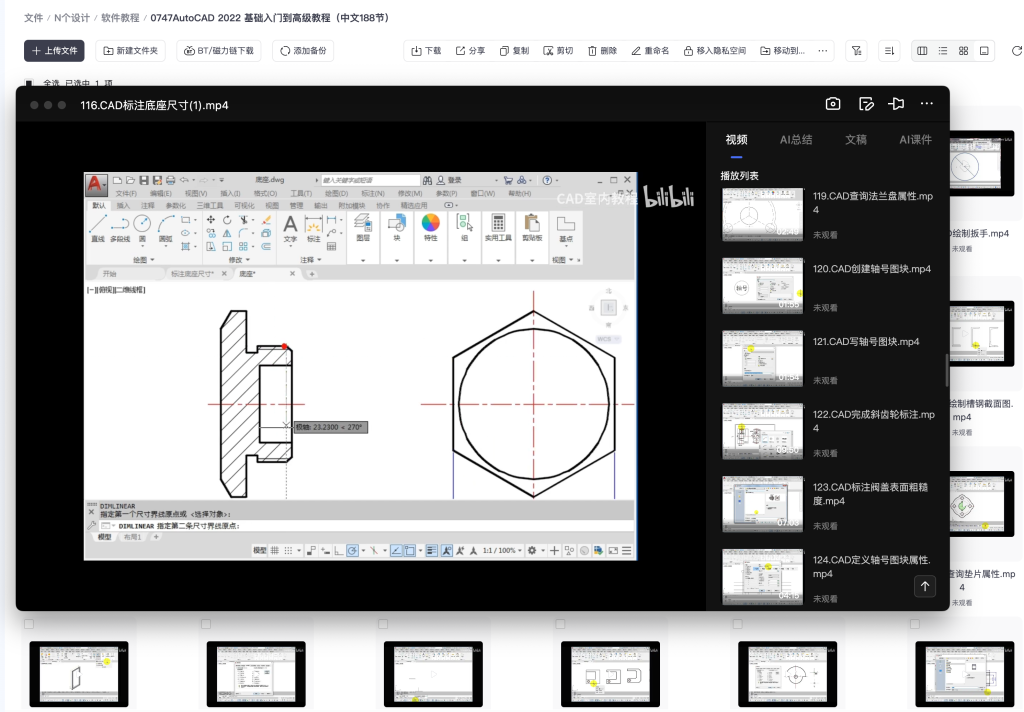Click the AutoCAD video frame to toggle playback
The image size is (1024, 712).
360,366
